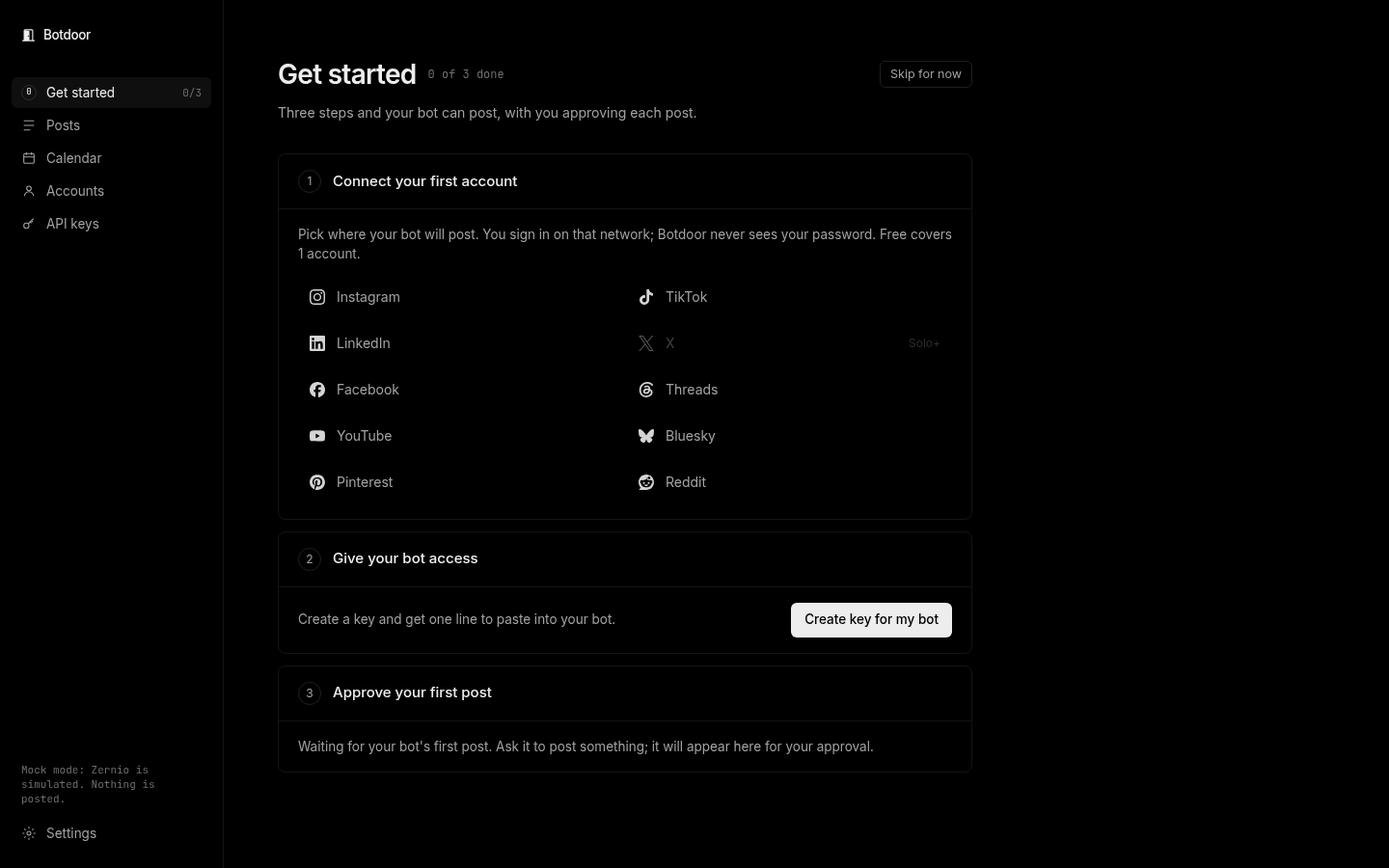Open API keys page
Screen dimensions: 1389x868
click(111, 224)
